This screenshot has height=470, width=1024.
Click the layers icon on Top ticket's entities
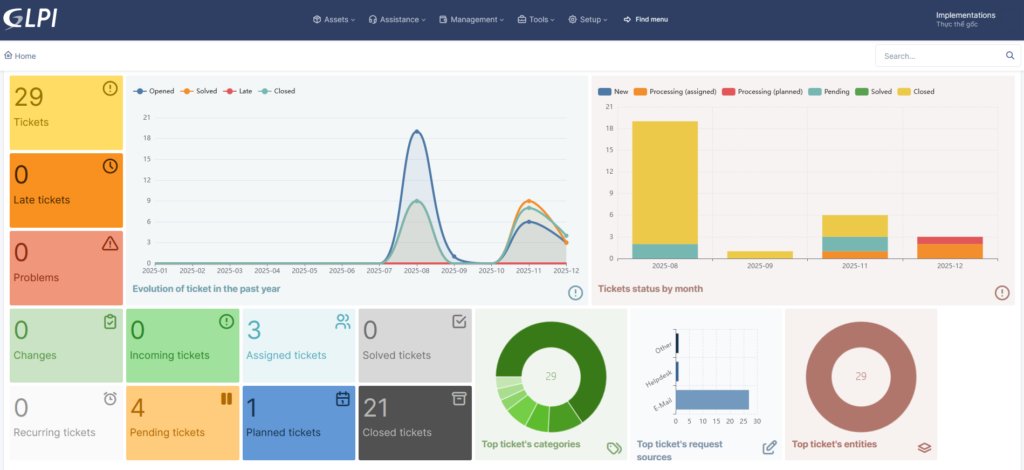[x=924, y=447]
